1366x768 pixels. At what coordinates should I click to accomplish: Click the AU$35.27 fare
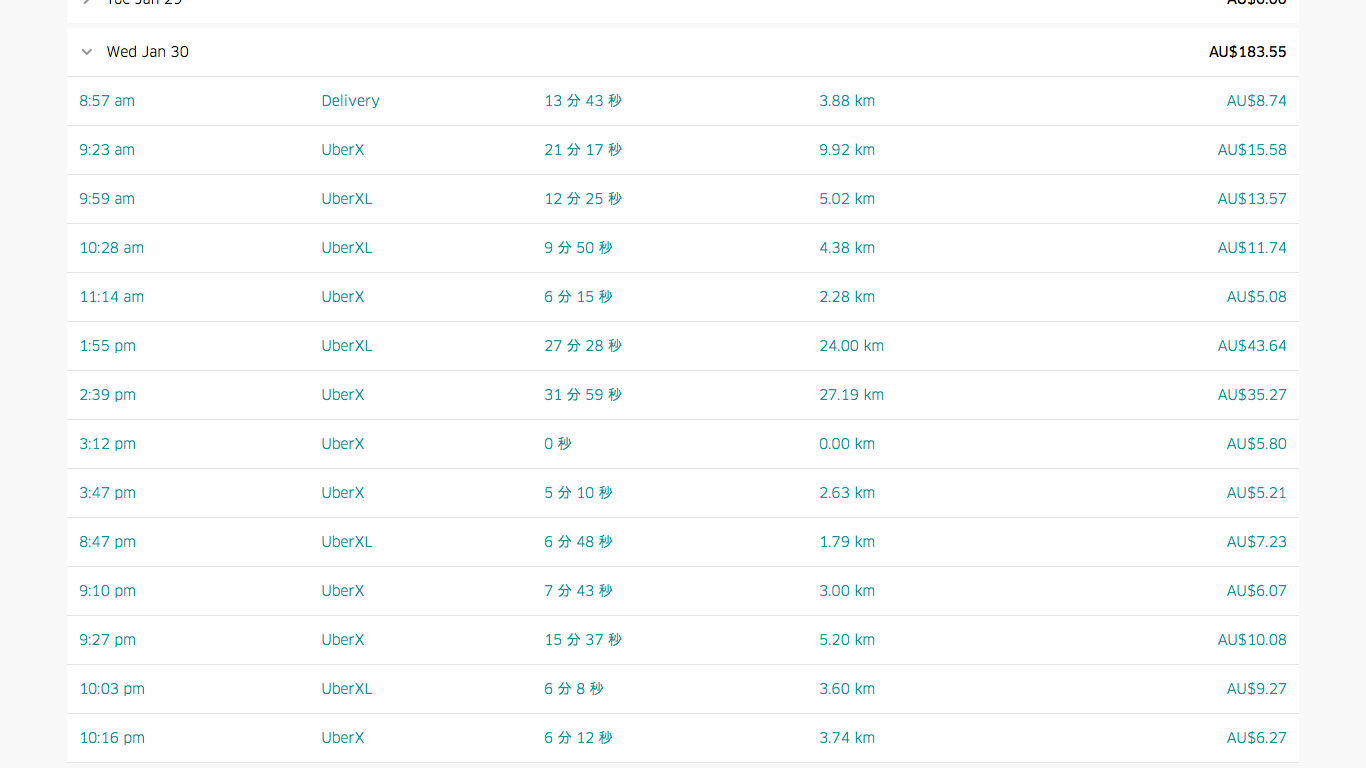coord(1252,395)
